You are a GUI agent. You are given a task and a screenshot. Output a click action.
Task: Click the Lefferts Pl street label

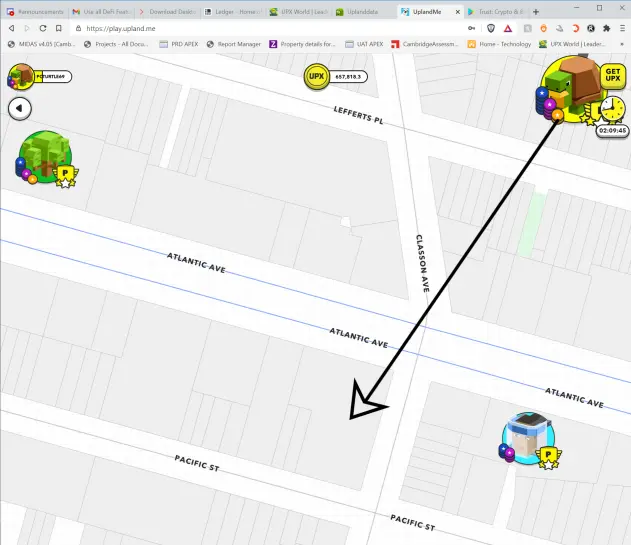pos(358,115)
